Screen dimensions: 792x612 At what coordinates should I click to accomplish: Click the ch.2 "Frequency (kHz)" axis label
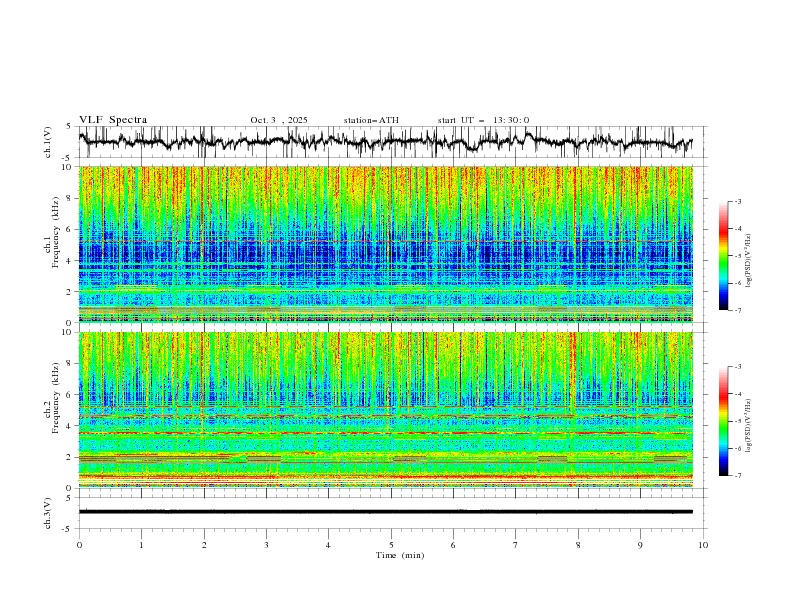click(55, 398)
